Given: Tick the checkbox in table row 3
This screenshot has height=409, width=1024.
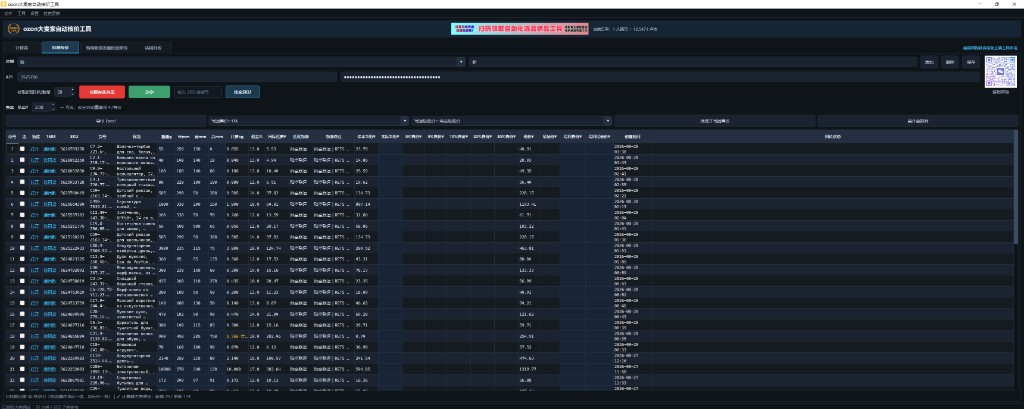Looking at the screenshot, I should pyautogui.click(x=23, y=171).
